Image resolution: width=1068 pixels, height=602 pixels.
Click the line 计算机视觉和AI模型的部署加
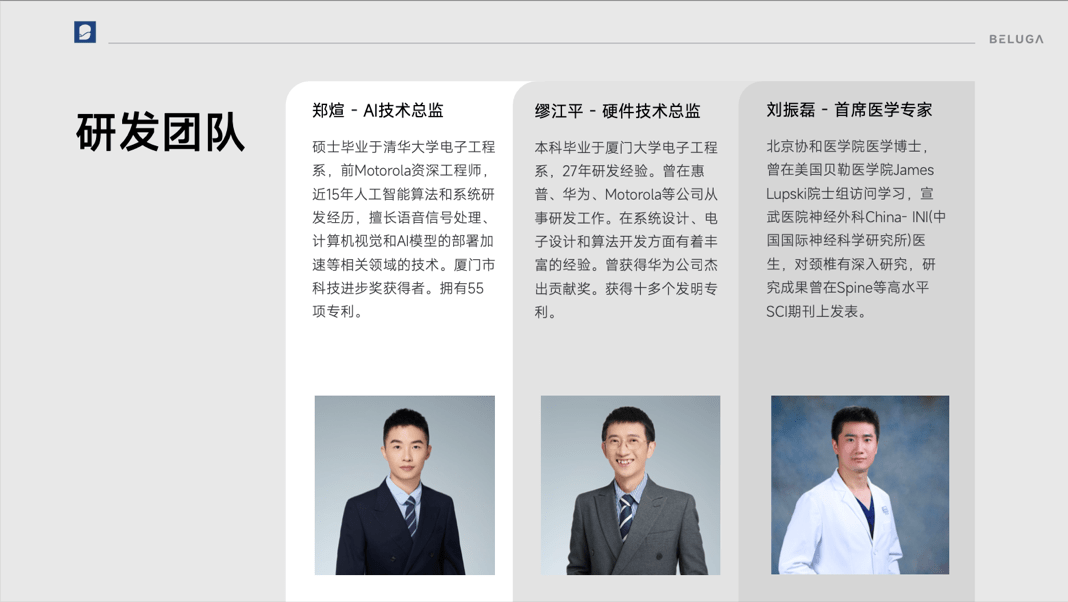[403, 241]
